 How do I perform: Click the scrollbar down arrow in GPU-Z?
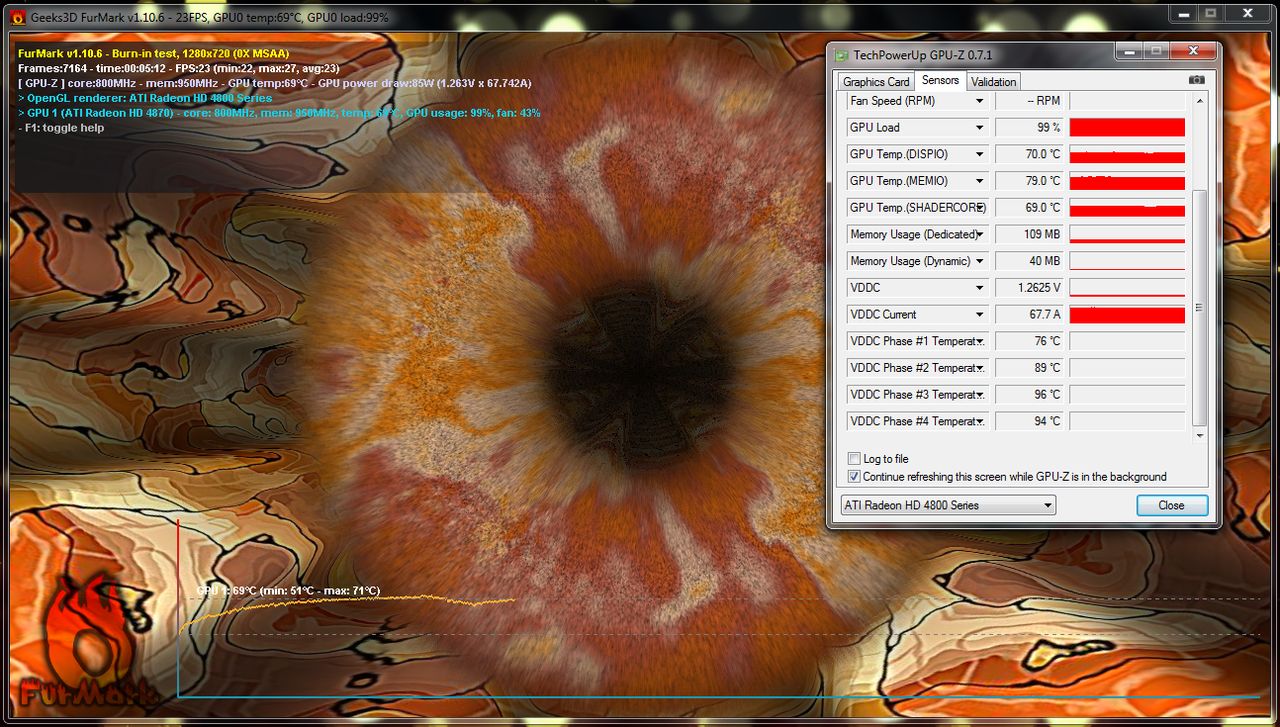click(1200, 436)
